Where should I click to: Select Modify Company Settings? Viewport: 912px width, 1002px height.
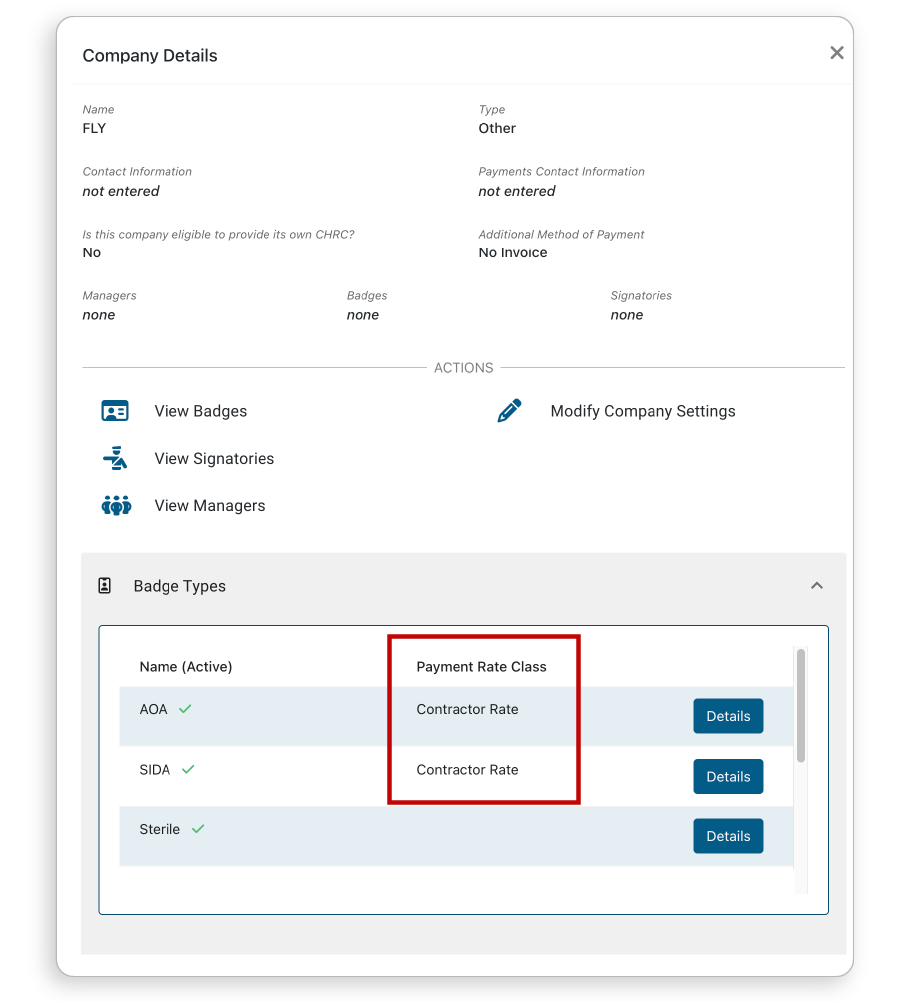click(643, 411)
